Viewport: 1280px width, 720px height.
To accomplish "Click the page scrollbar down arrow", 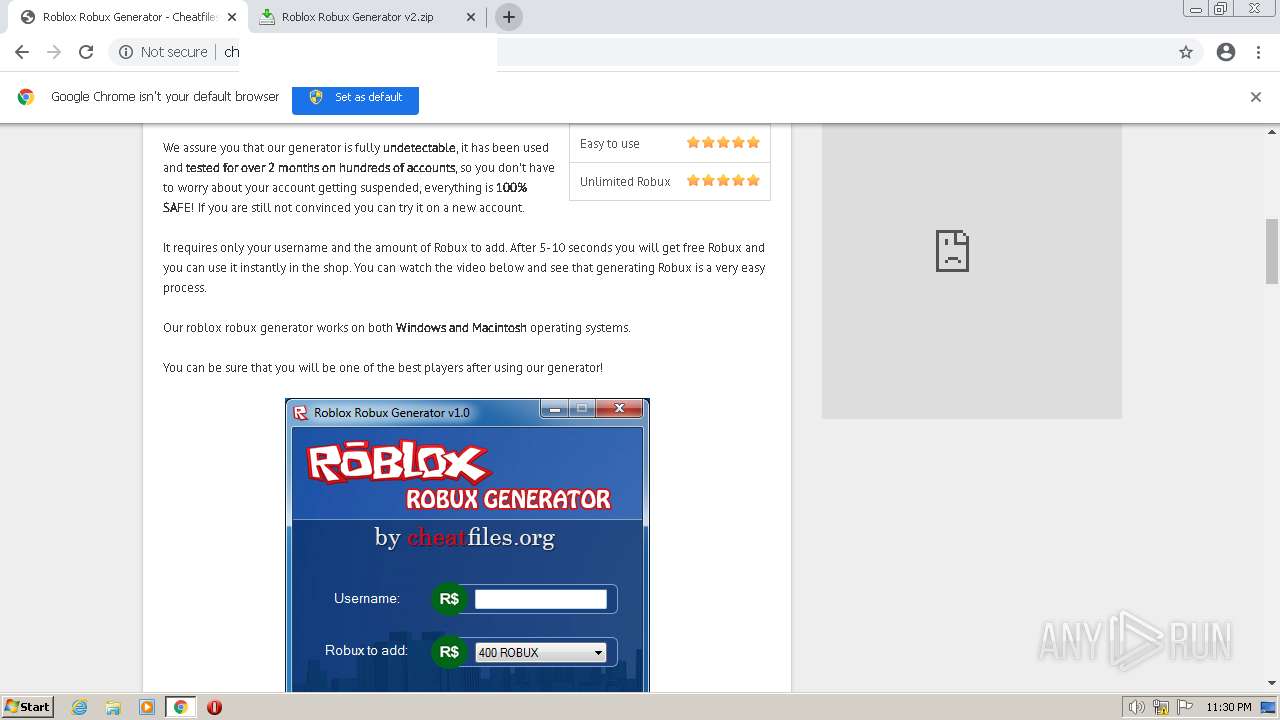I will point(1272,683).
